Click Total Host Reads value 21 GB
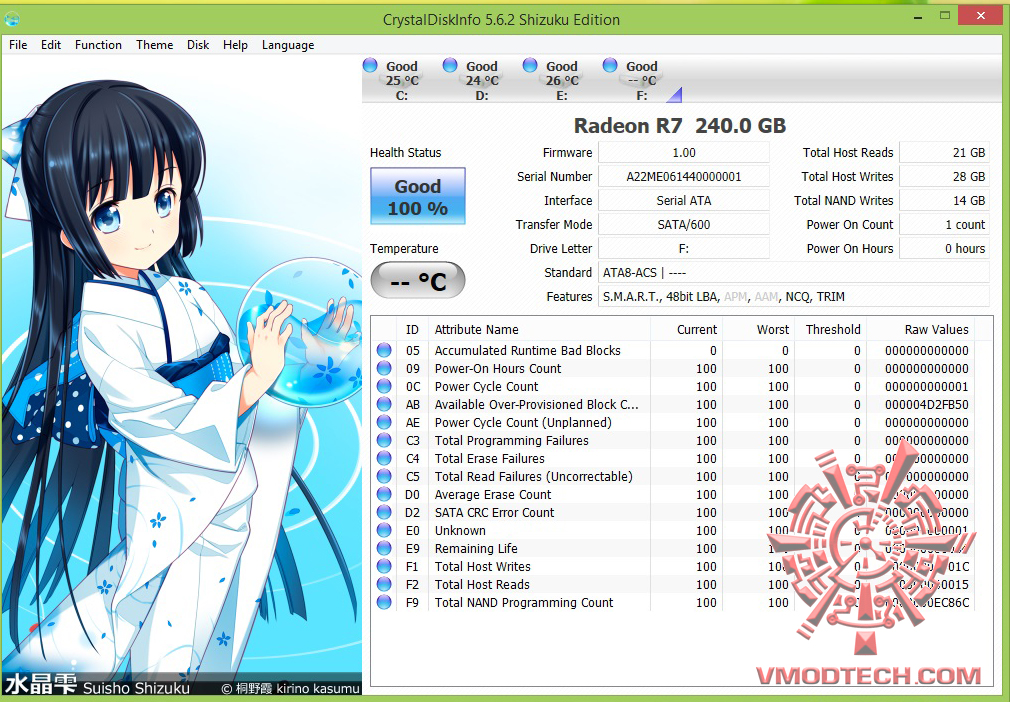 point(944,153)
